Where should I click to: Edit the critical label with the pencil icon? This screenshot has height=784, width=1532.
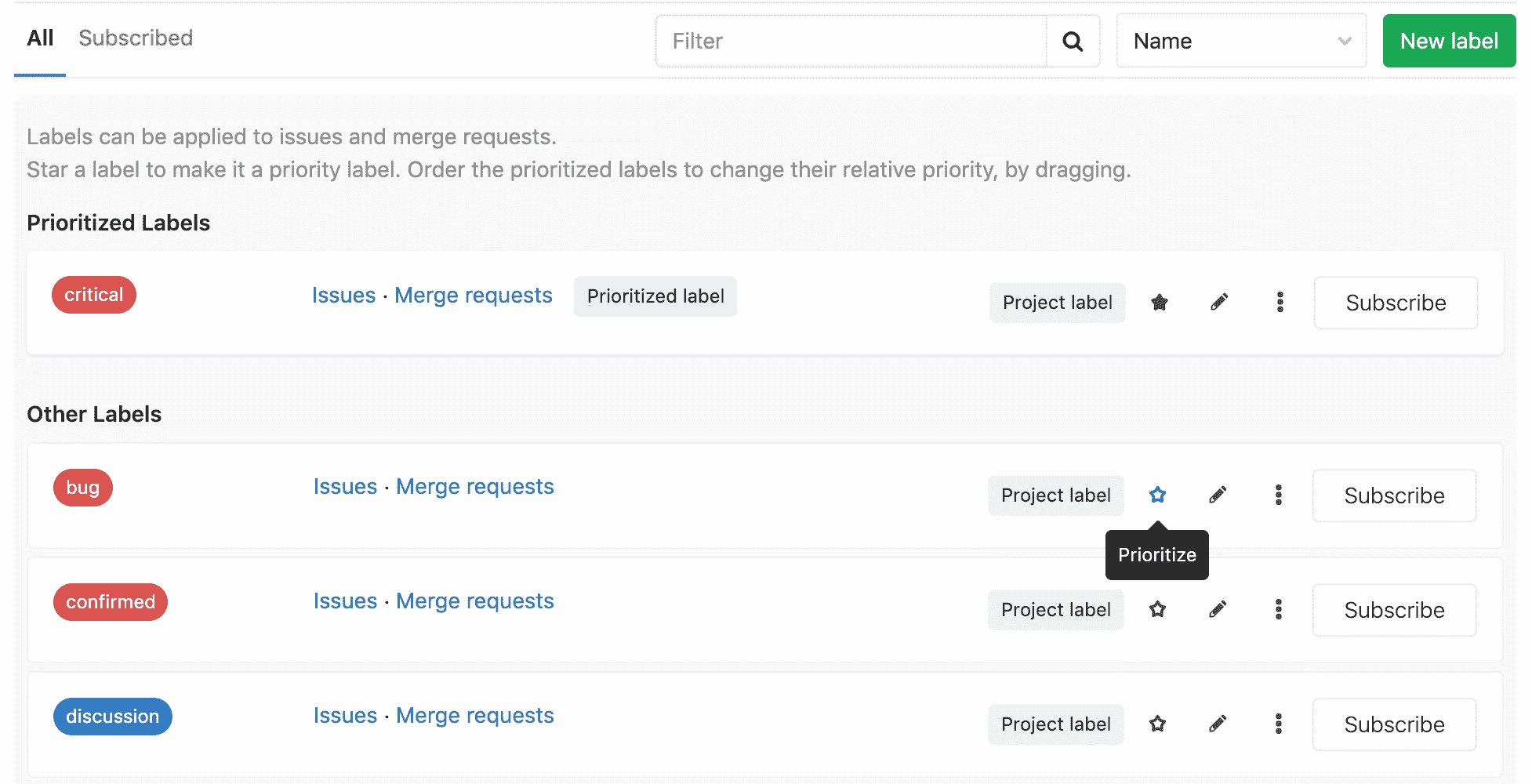(1218, 303)
